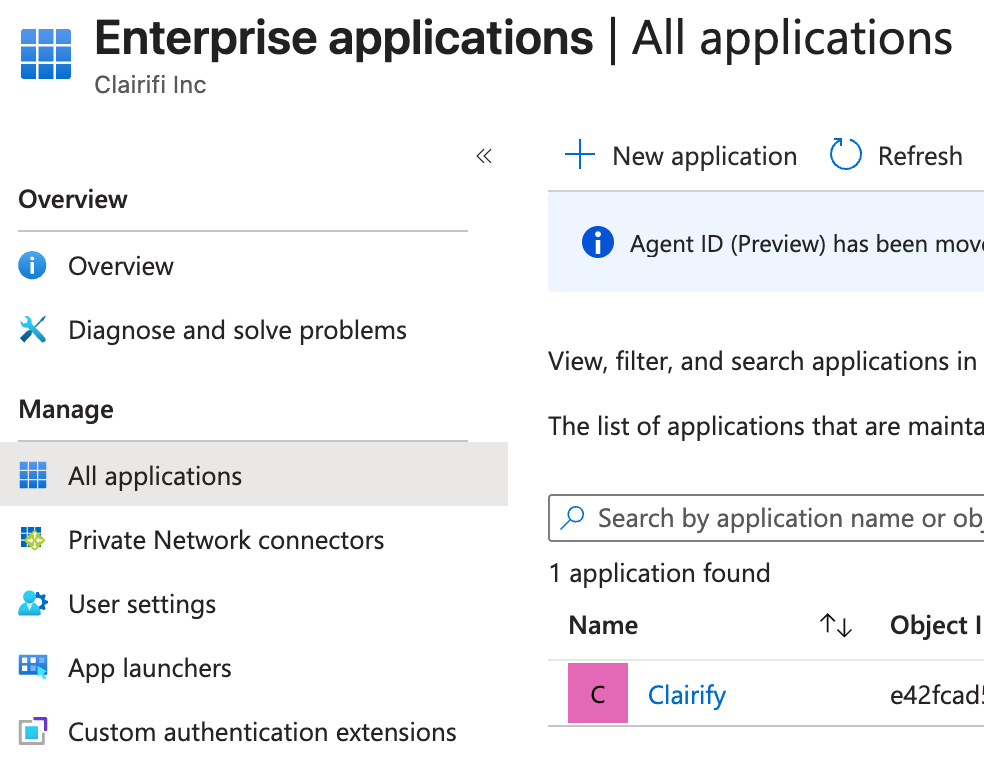The height and width of the screenshot is (772, 984).
Task: Collapse the left navigation sidebar
Action: (484, 156)
